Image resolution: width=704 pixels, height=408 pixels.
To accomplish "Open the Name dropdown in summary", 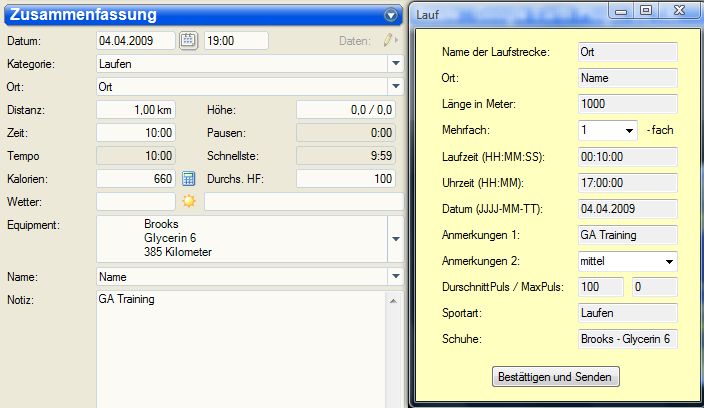I will click(x=396, y=276).
